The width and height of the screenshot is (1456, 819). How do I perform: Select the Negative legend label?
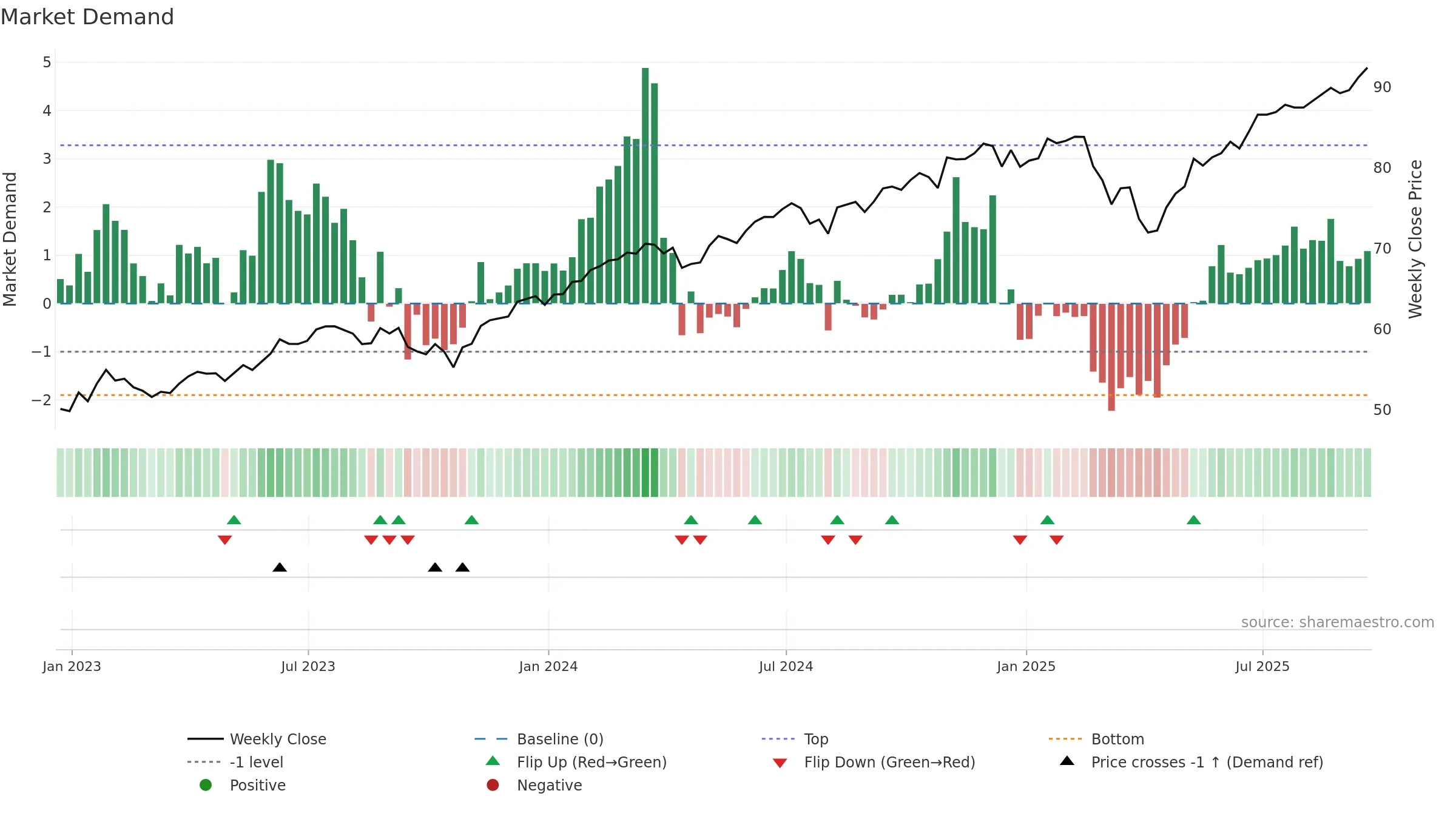point(549,785)
